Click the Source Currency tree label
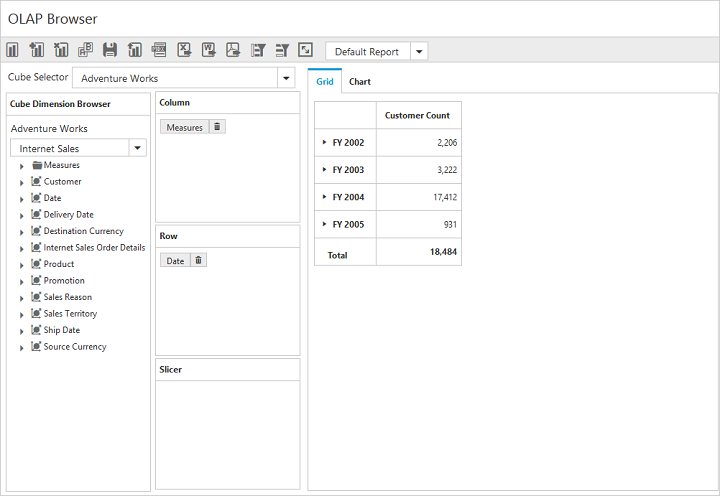The height and width of the screenshot is (496, 720). [x=75, y=347]
